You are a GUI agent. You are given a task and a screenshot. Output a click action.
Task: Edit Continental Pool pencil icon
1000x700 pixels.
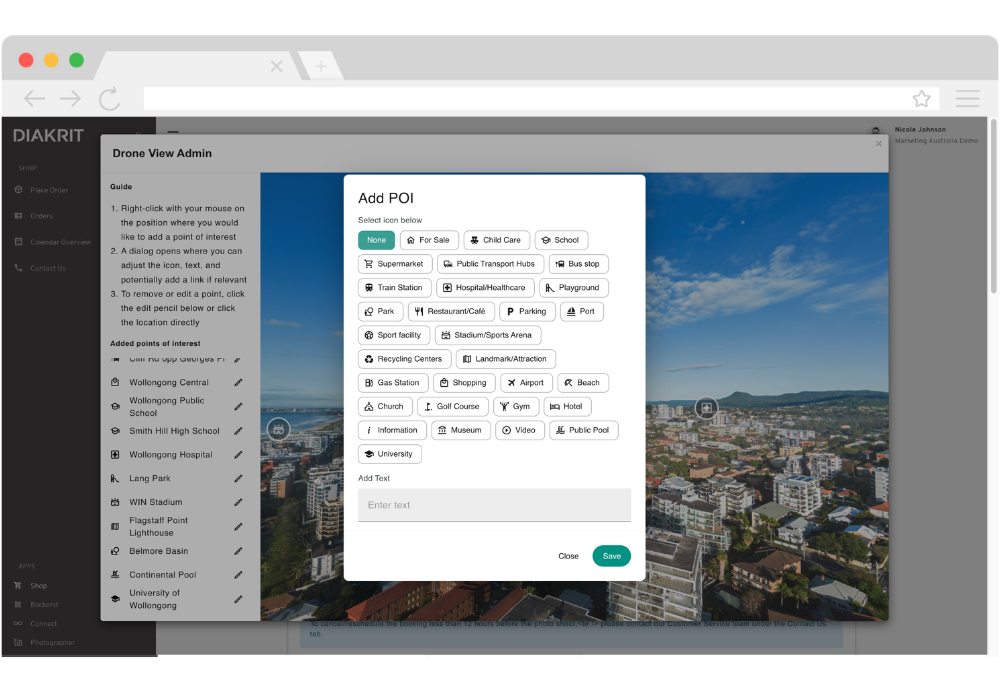coord(238,575)
